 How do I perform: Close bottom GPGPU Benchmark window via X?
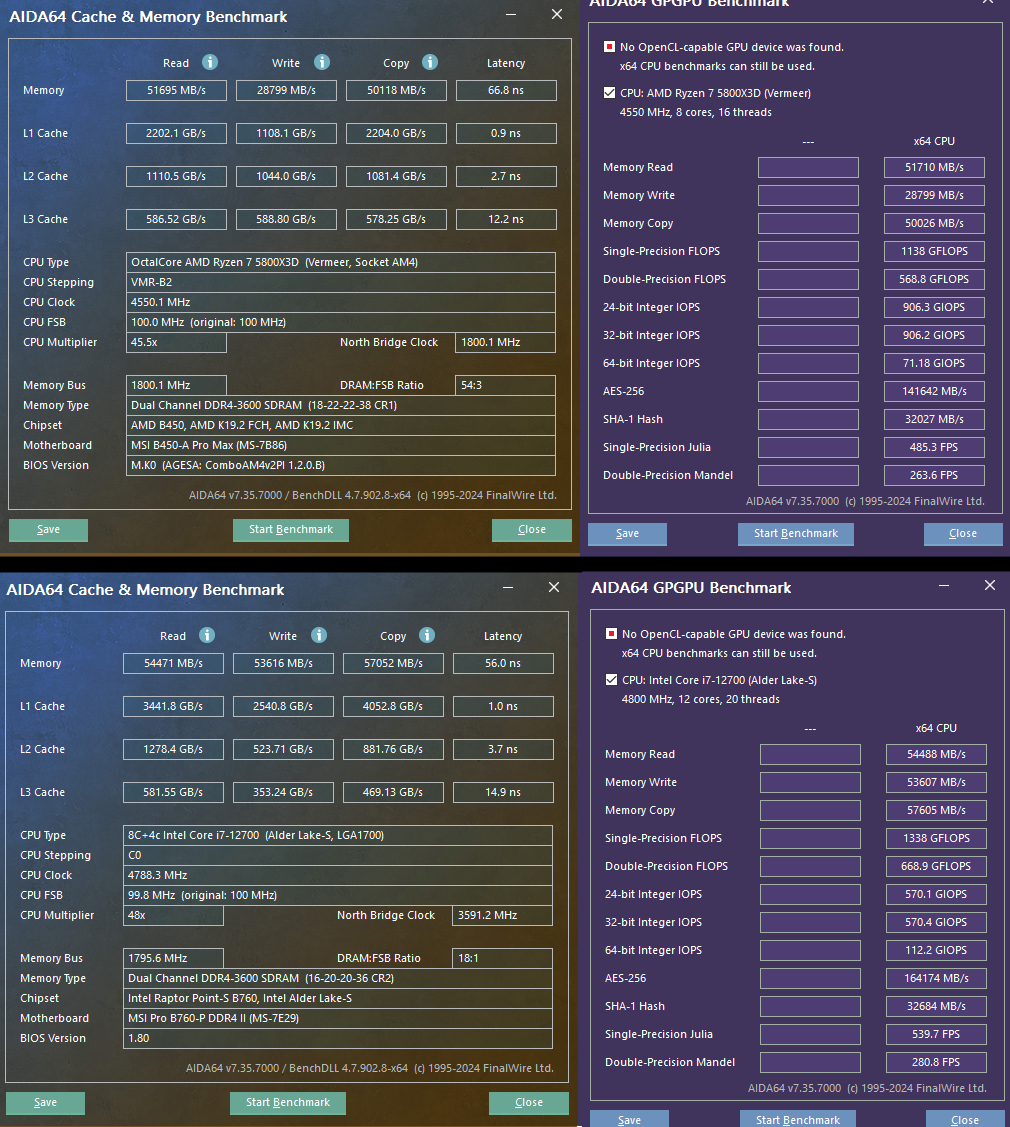(x=990, y=586)
